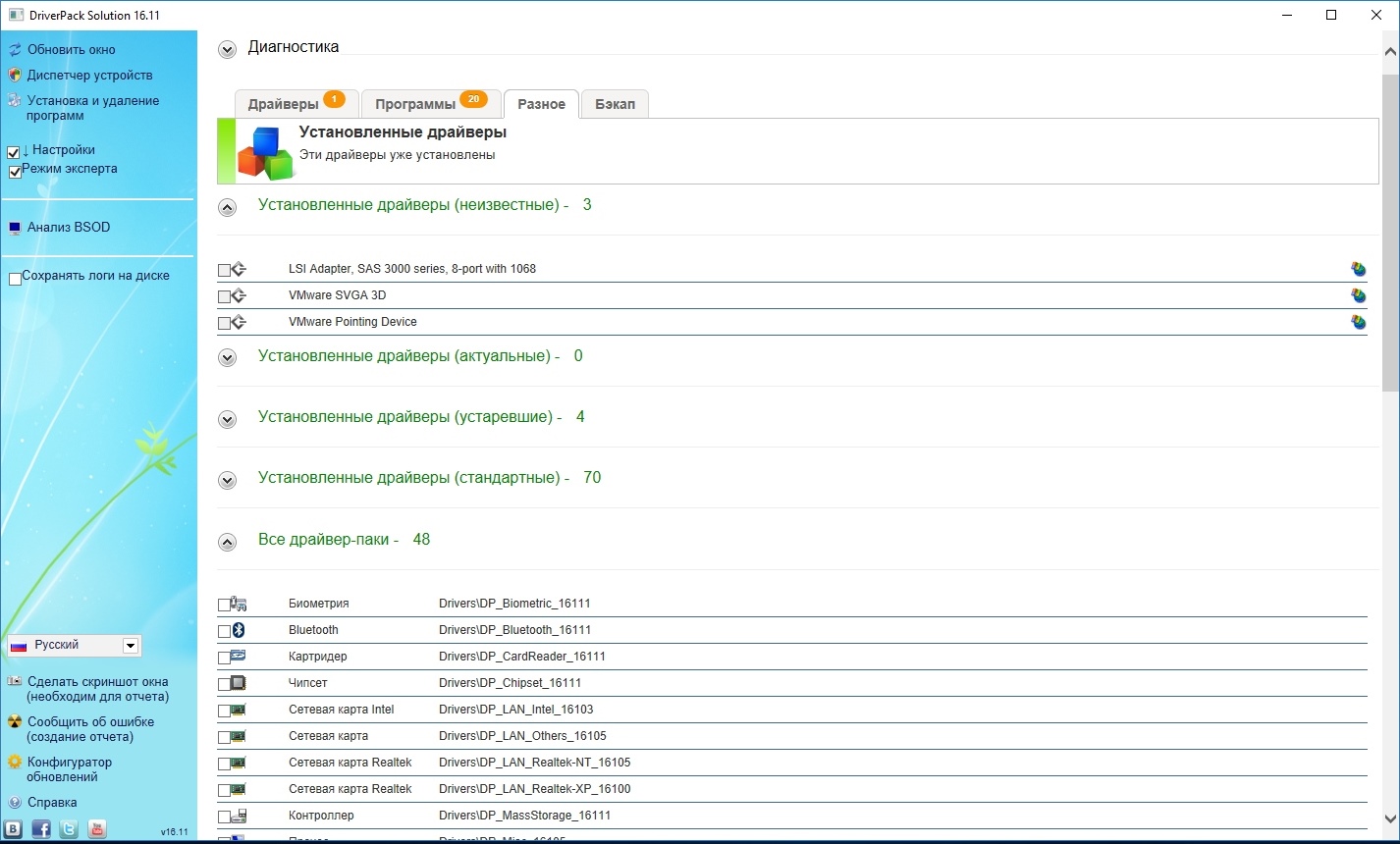Click Drivers\DP_LAN_Realtek-XP_16100 path text

coord(535,789)
